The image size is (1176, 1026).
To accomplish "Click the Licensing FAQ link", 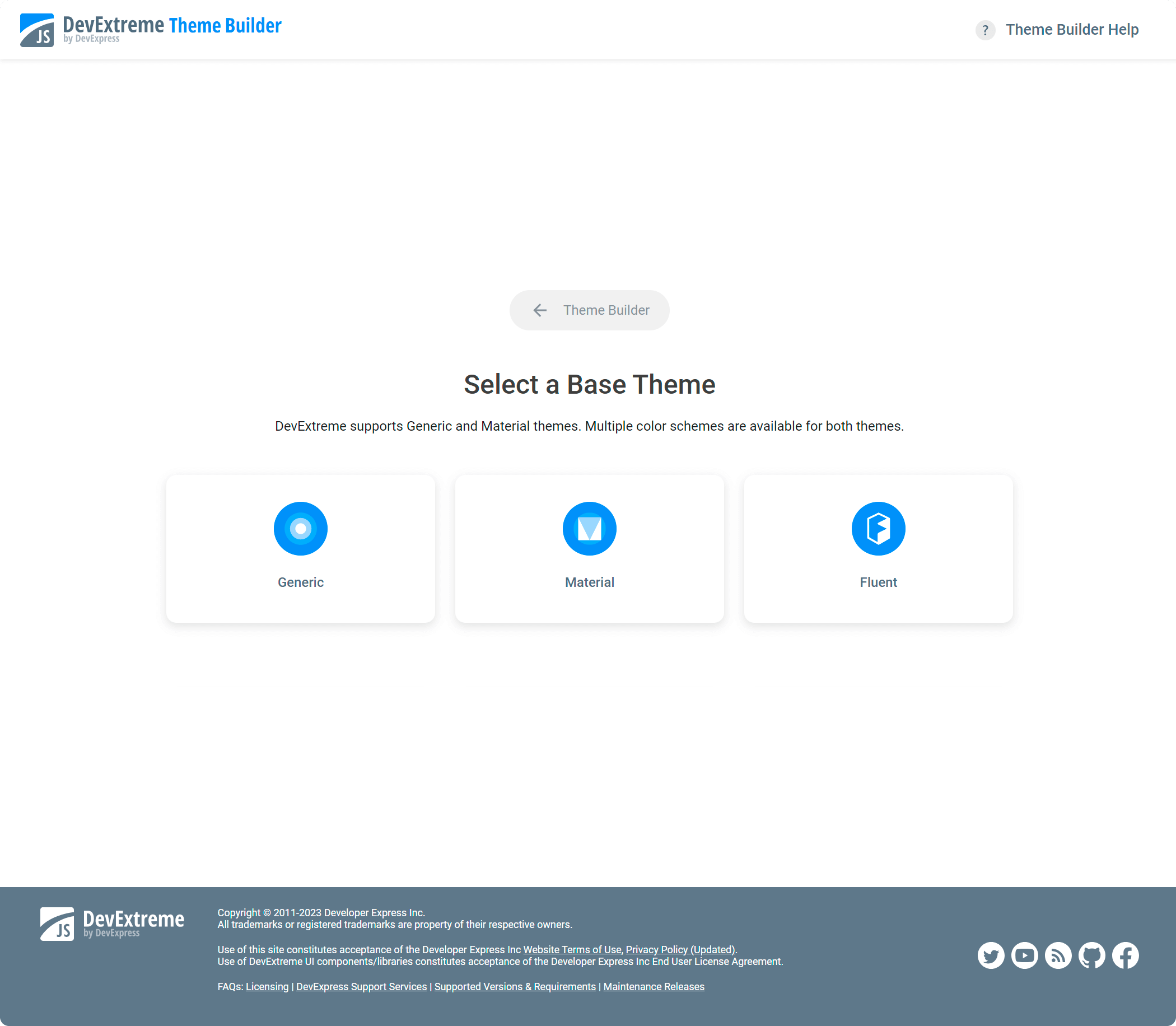I will point(267,987).
